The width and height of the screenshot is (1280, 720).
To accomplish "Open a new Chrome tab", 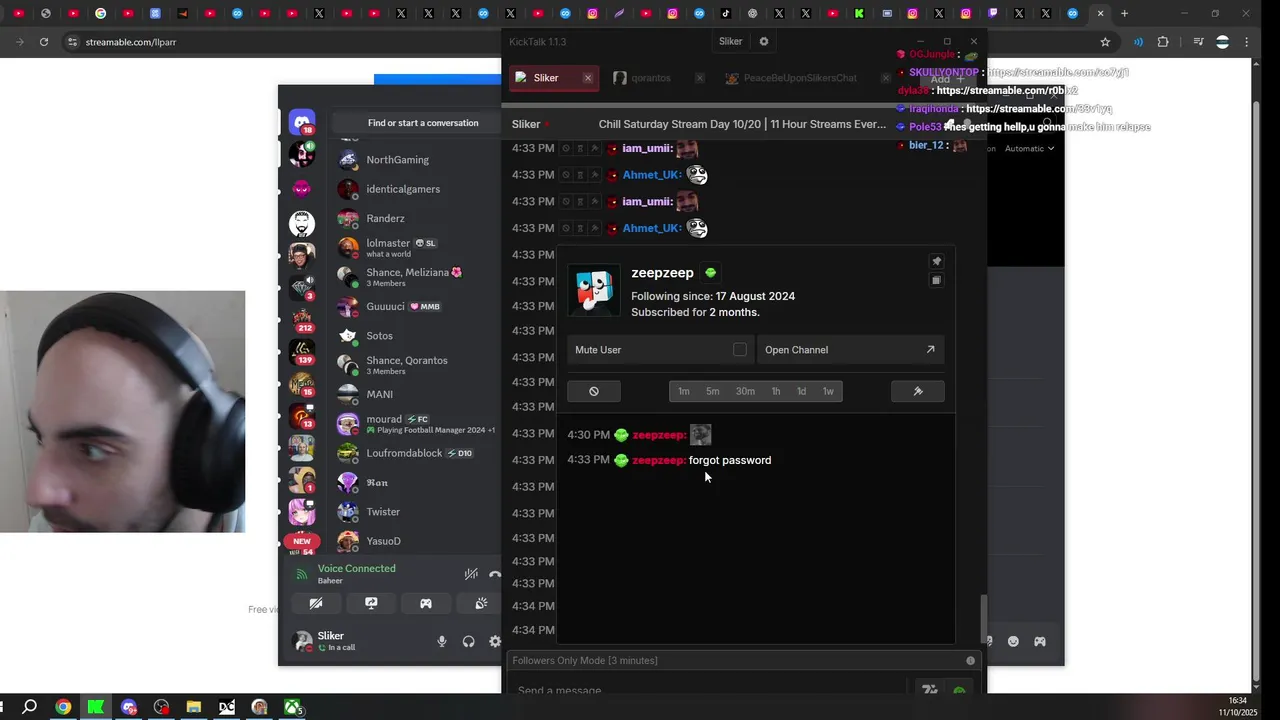I will (1124, 14).
